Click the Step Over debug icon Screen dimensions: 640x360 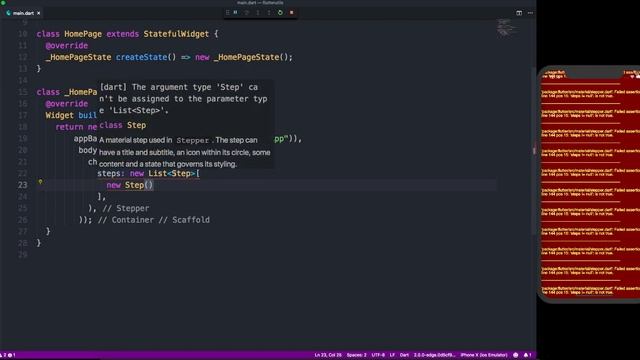point(247,13)
